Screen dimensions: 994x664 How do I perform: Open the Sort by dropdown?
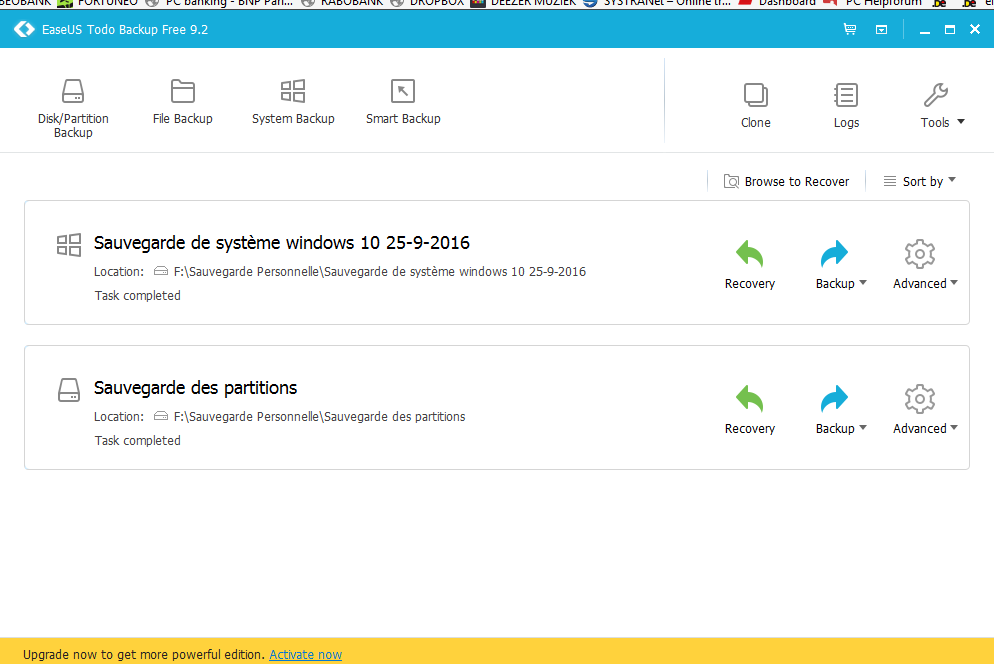(919, 181)
